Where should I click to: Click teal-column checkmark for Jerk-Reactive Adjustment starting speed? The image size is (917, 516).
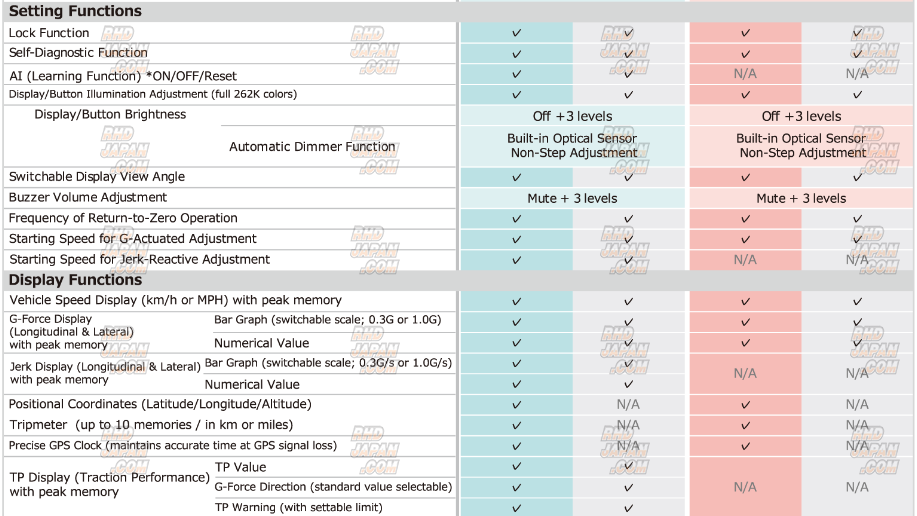[516, 260]
